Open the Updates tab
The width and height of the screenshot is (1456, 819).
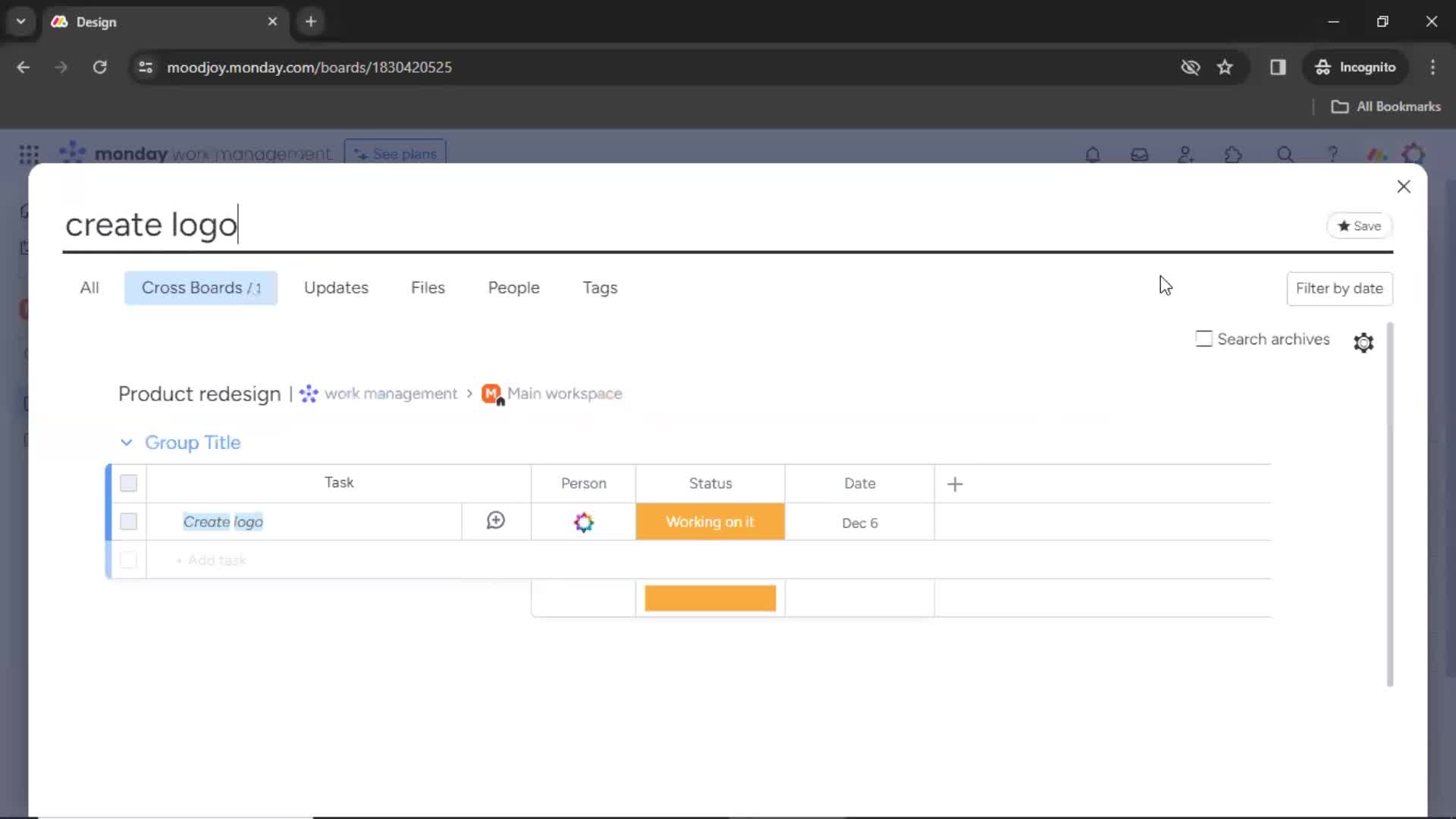pyautogui.click(x=336, y=288)
